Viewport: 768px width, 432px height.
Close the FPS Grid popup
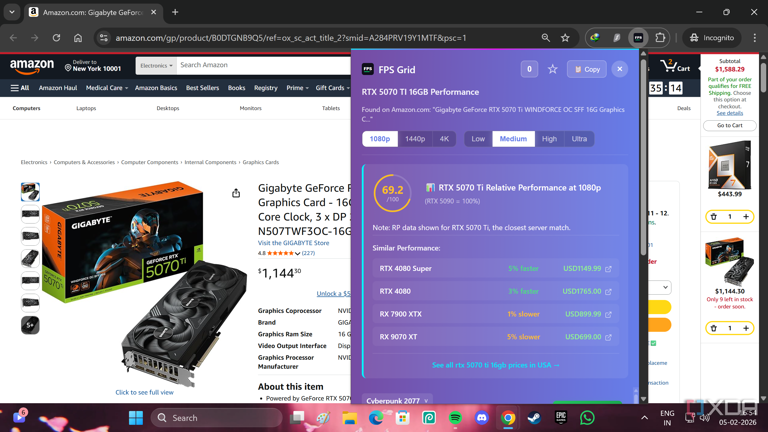[620, 69]
